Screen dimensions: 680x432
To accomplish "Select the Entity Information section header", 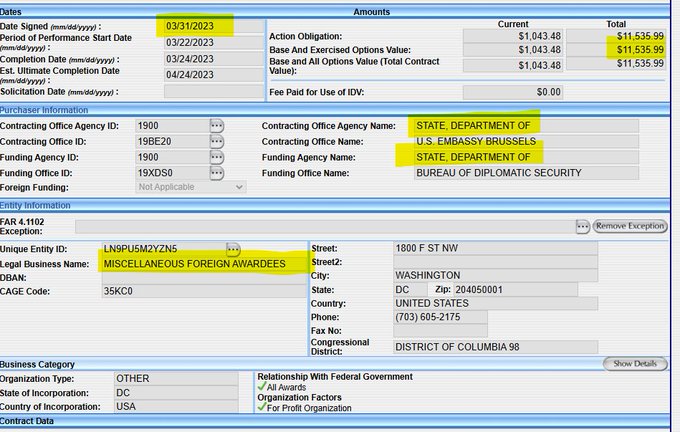I will click(36, 205).
